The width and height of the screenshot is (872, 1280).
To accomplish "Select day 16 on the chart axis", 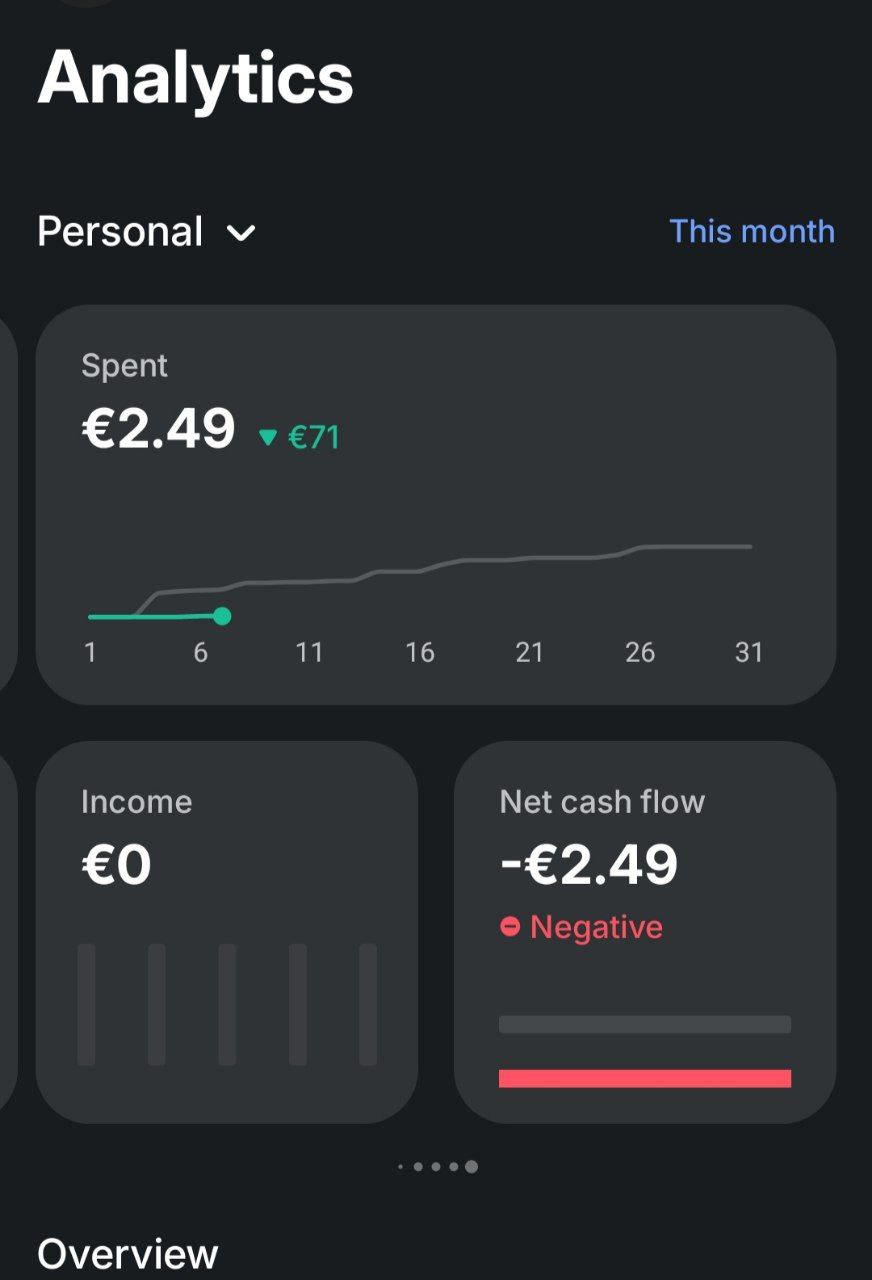I will tap(419, 653).
